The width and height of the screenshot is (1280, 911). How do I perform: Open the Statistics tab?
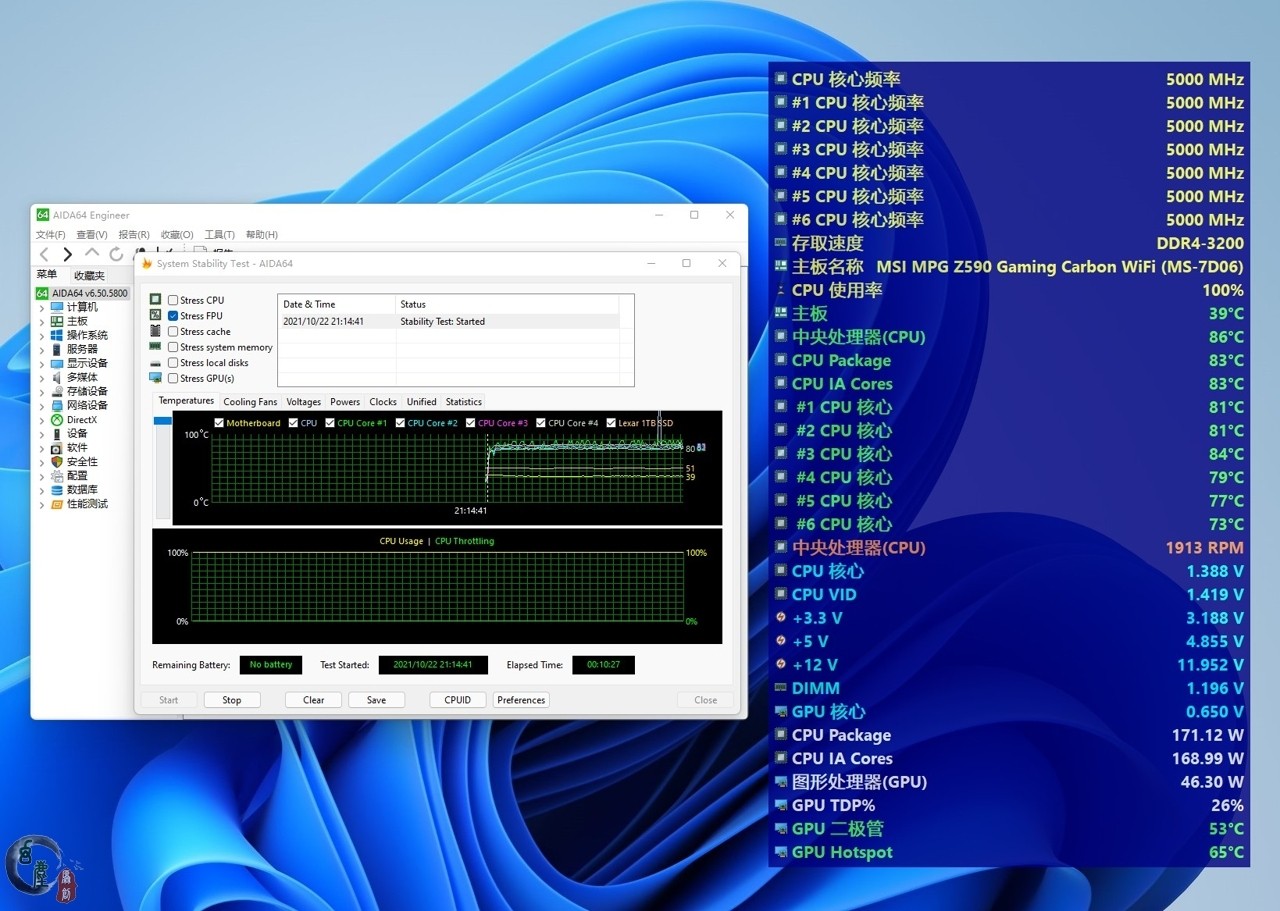464,402
